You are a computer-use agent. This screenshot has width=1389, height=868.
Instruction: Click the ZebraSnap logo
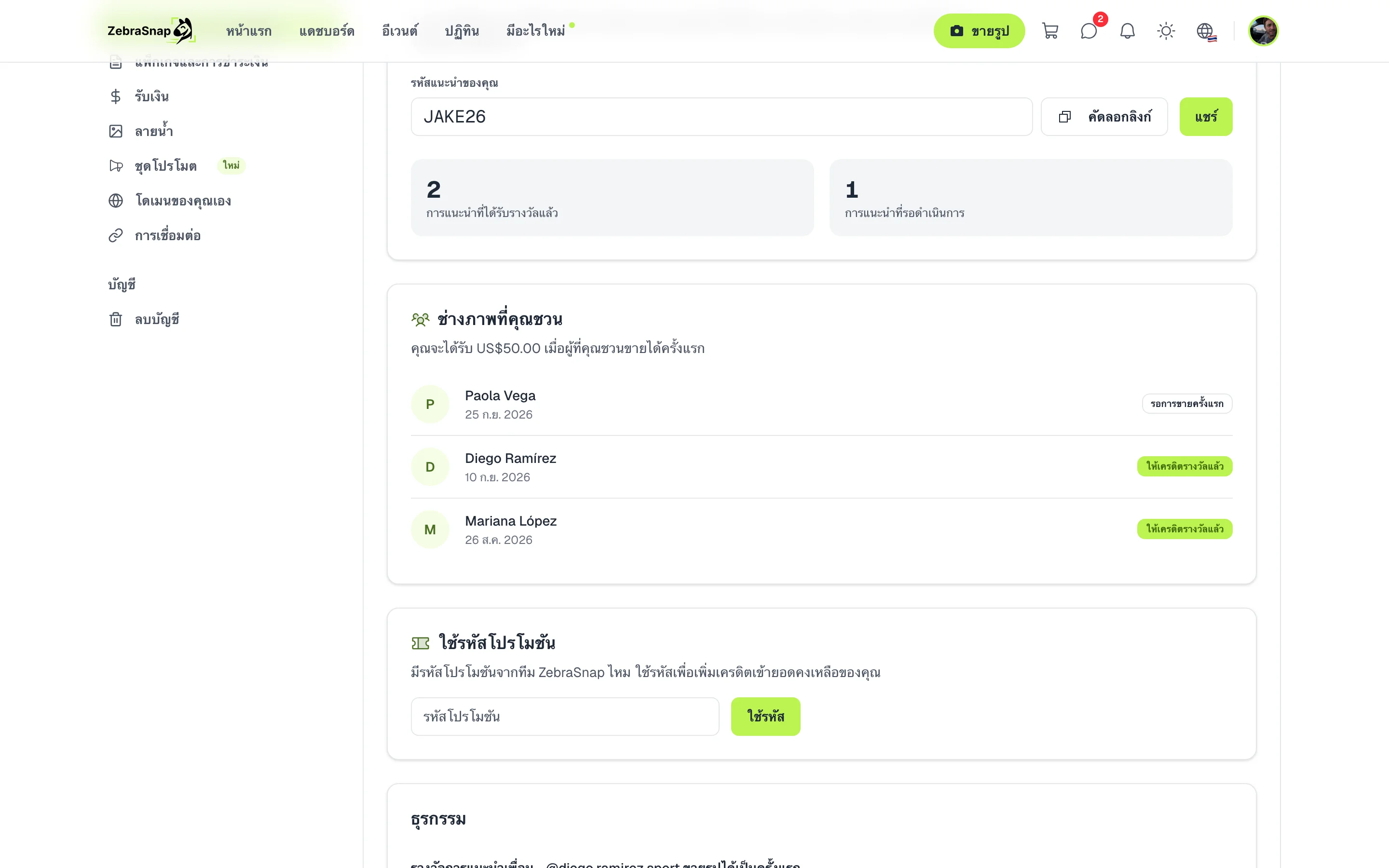[151, 30]
